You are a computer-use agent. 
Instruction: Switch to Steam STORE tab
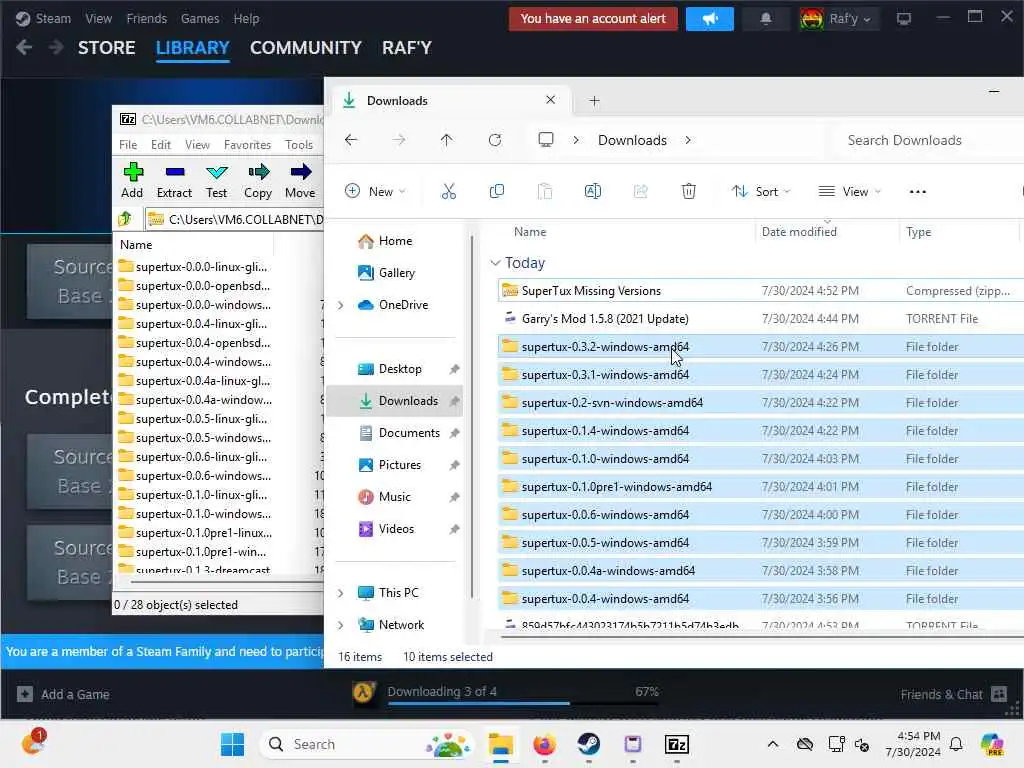point(106,48)
